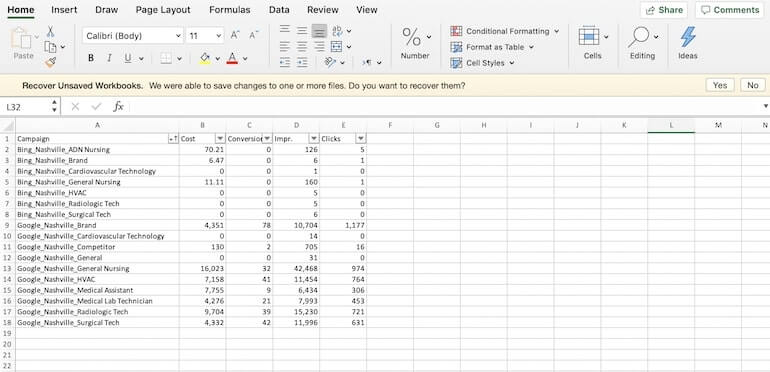Click the Ideas lightning bolt icon
This screenshot has width=770, height=372.
688,37
